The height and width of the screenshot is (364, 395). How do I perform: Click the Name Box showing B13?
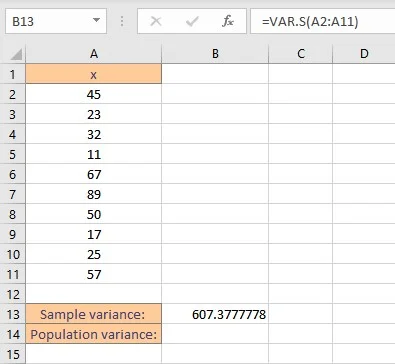tap(56, 22)
